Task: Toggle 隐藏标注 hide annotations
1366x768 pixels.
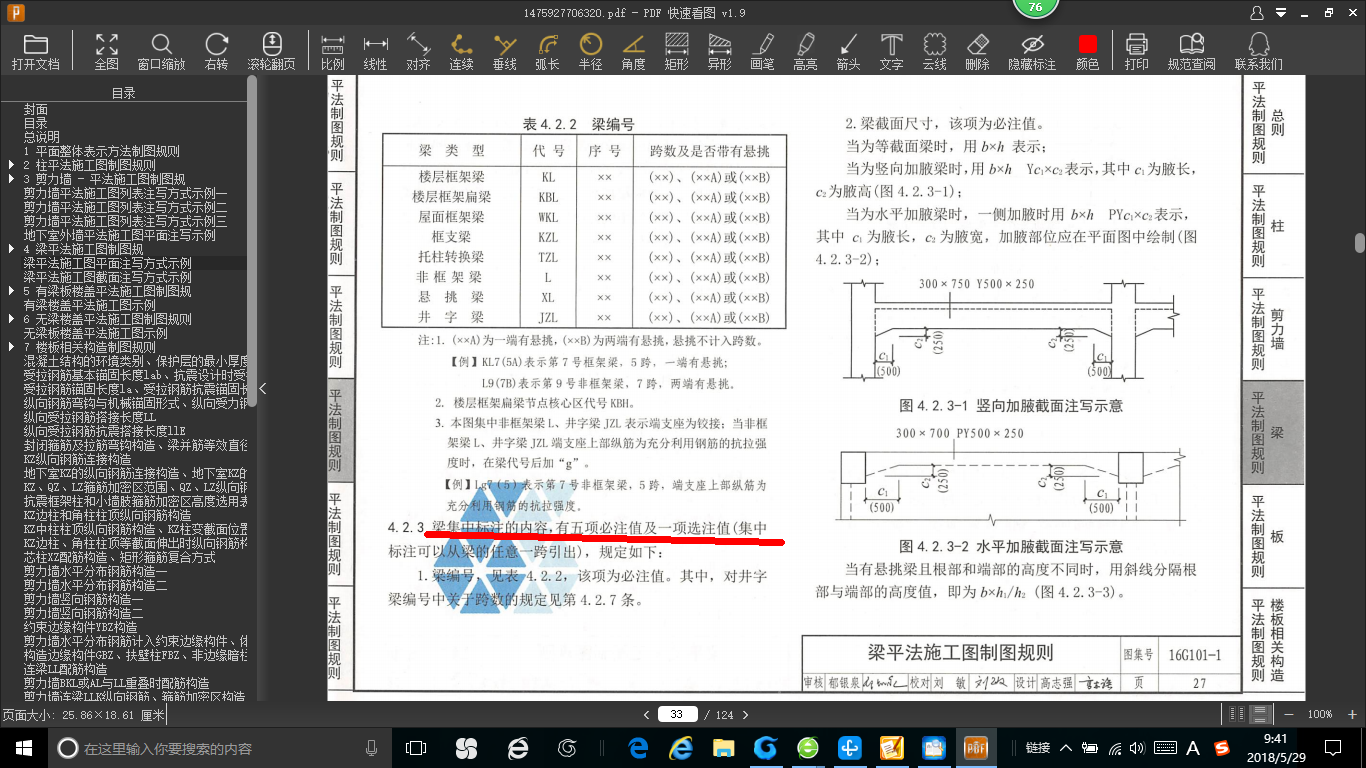Action: pos(1032,51)
